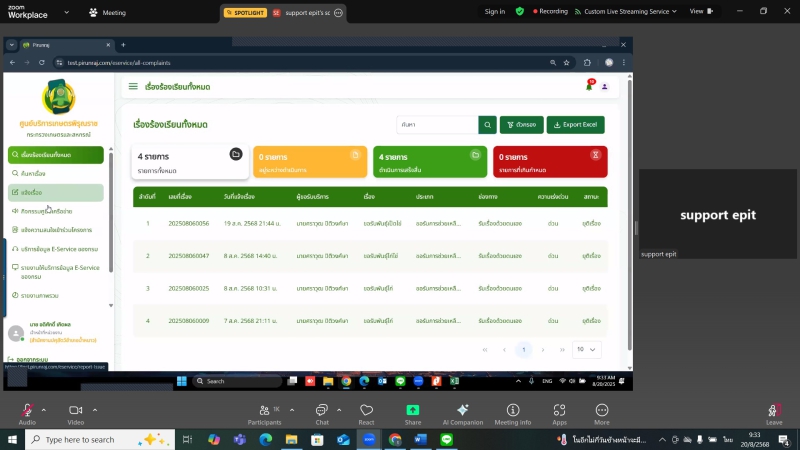Select the green 4-items card

(x=430, y=162)
